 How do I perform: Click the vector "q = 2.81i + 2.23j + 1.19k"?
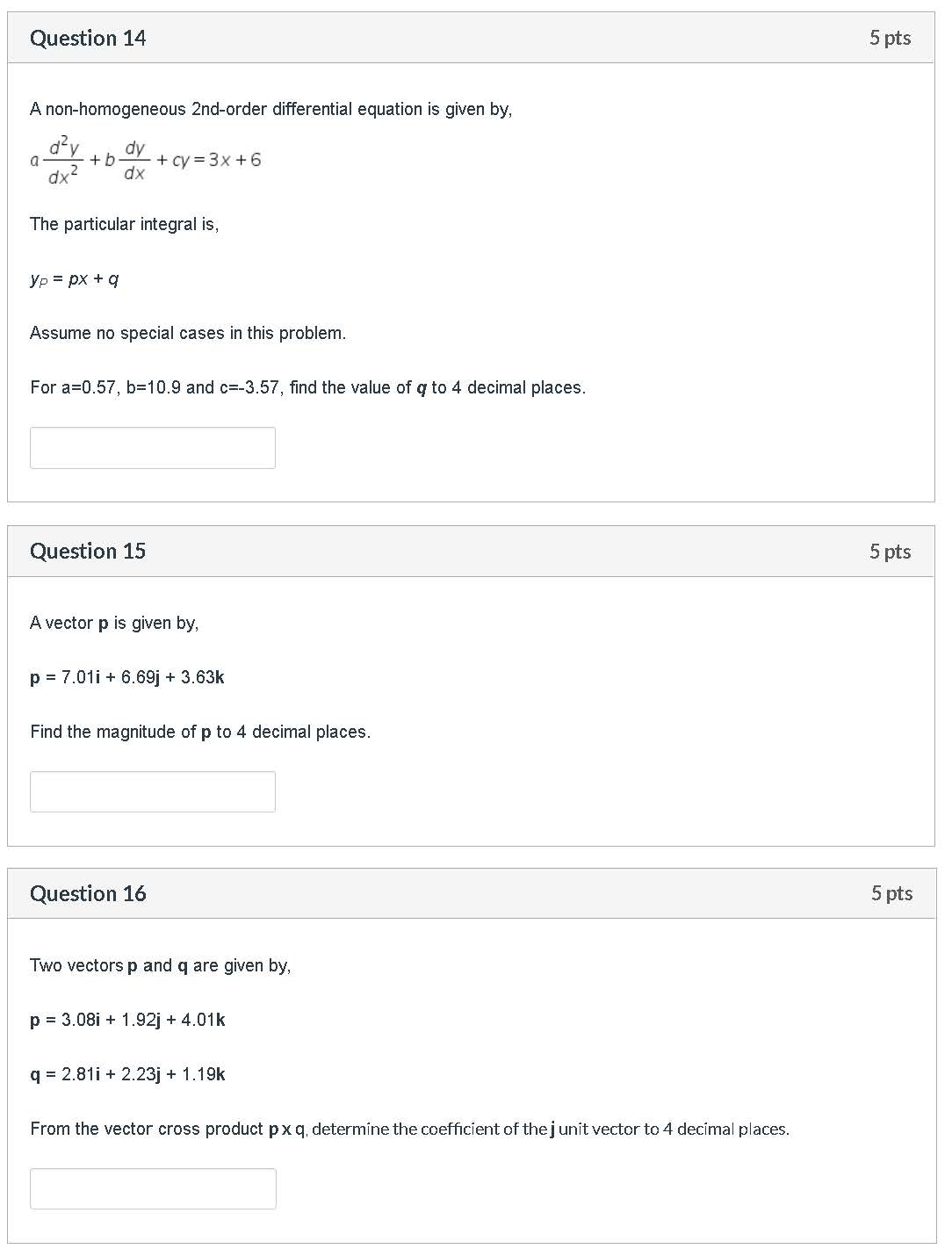tap(127, 1074)
